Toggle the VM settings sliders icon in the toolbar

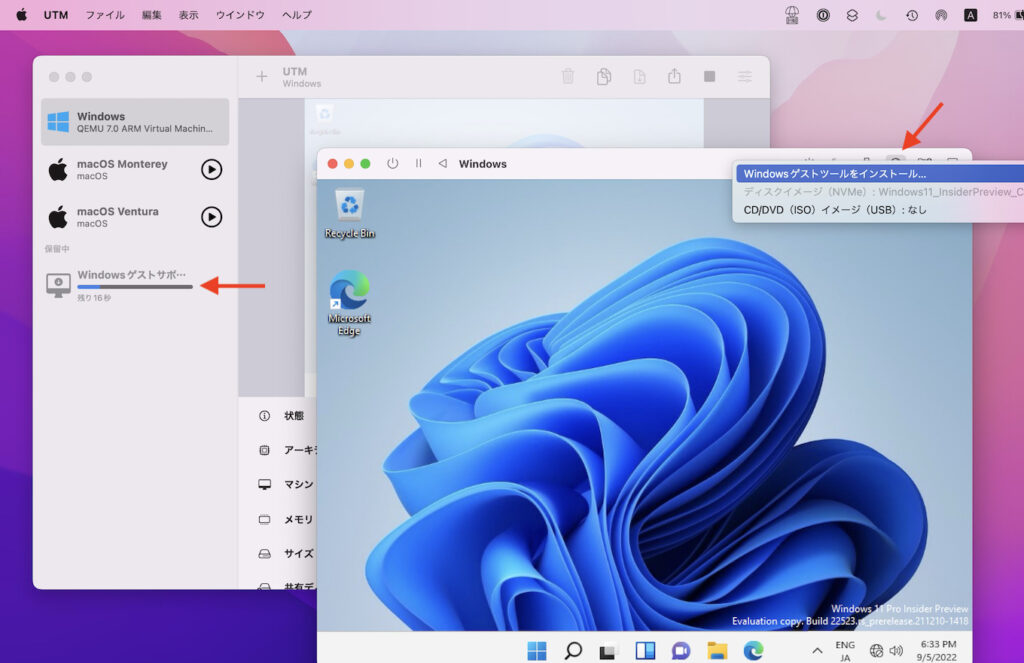pyautogui.click(x=745, y=75)
